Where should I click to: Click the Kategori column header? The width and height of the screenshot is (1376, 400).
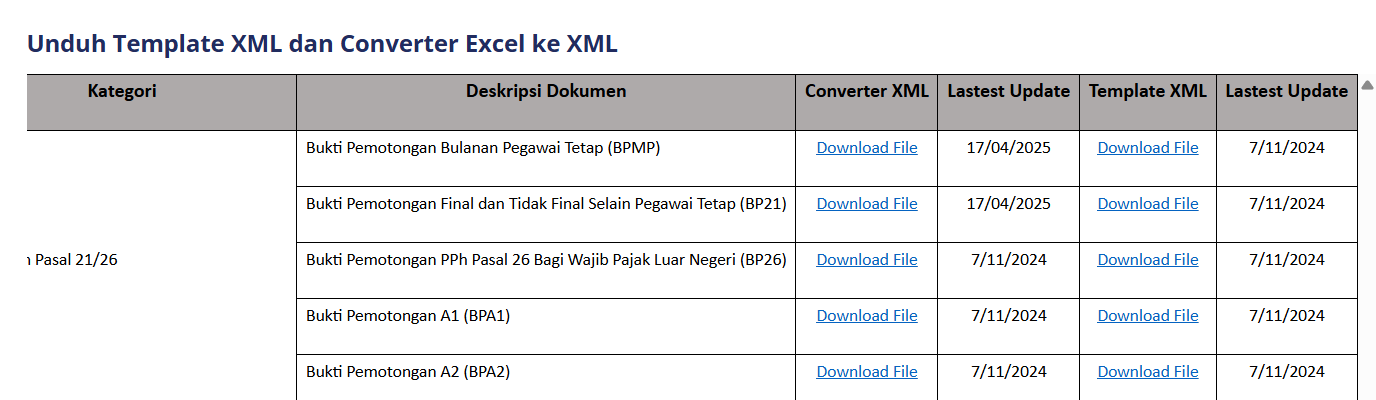click(122, 91)
